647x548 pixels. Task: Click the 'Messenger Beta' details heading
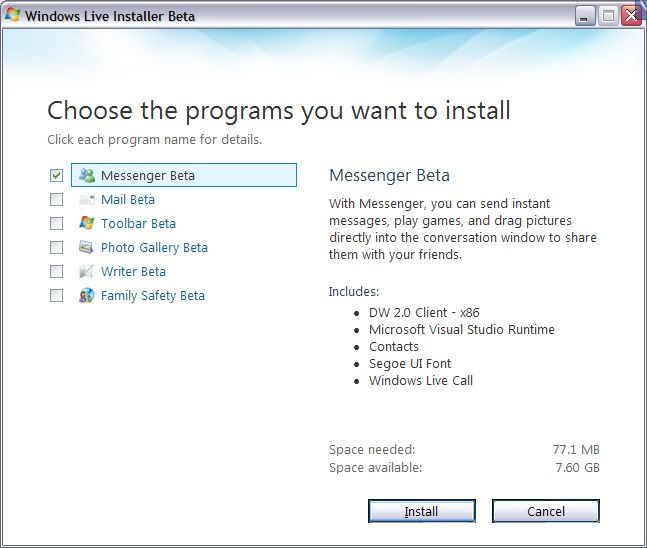[389, 175]
